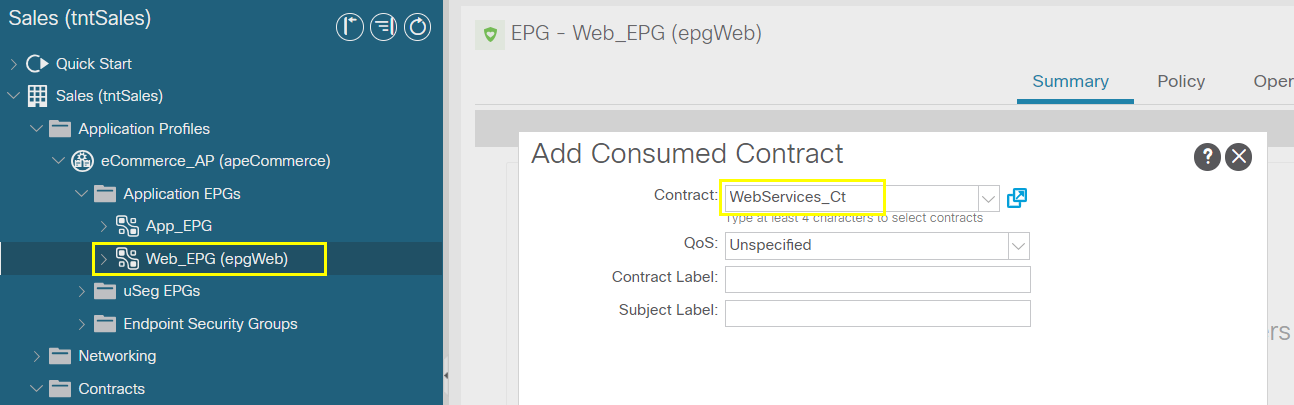Screen dimensions: 1294x405
Task: Open the Contract dropdown arrow
Action: click(x=988, y=198)
